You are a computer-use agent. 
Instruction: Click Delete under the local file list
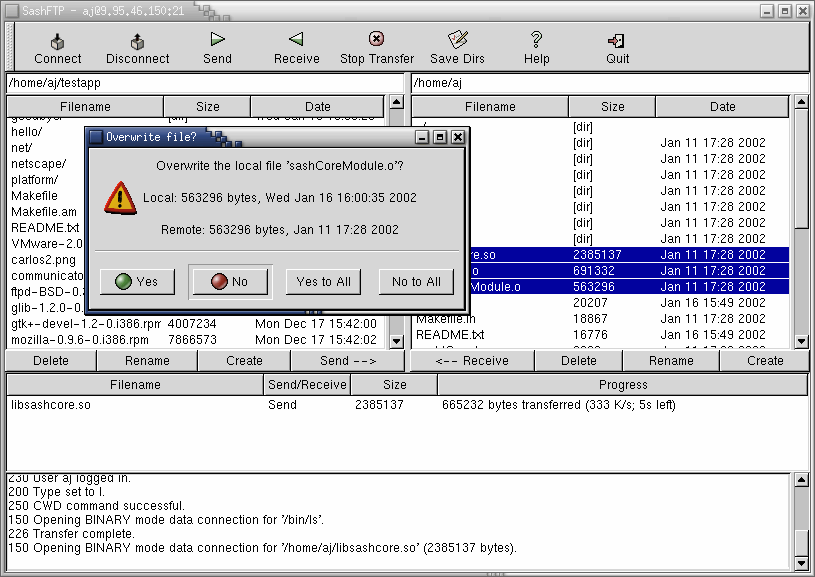(51, 361)
